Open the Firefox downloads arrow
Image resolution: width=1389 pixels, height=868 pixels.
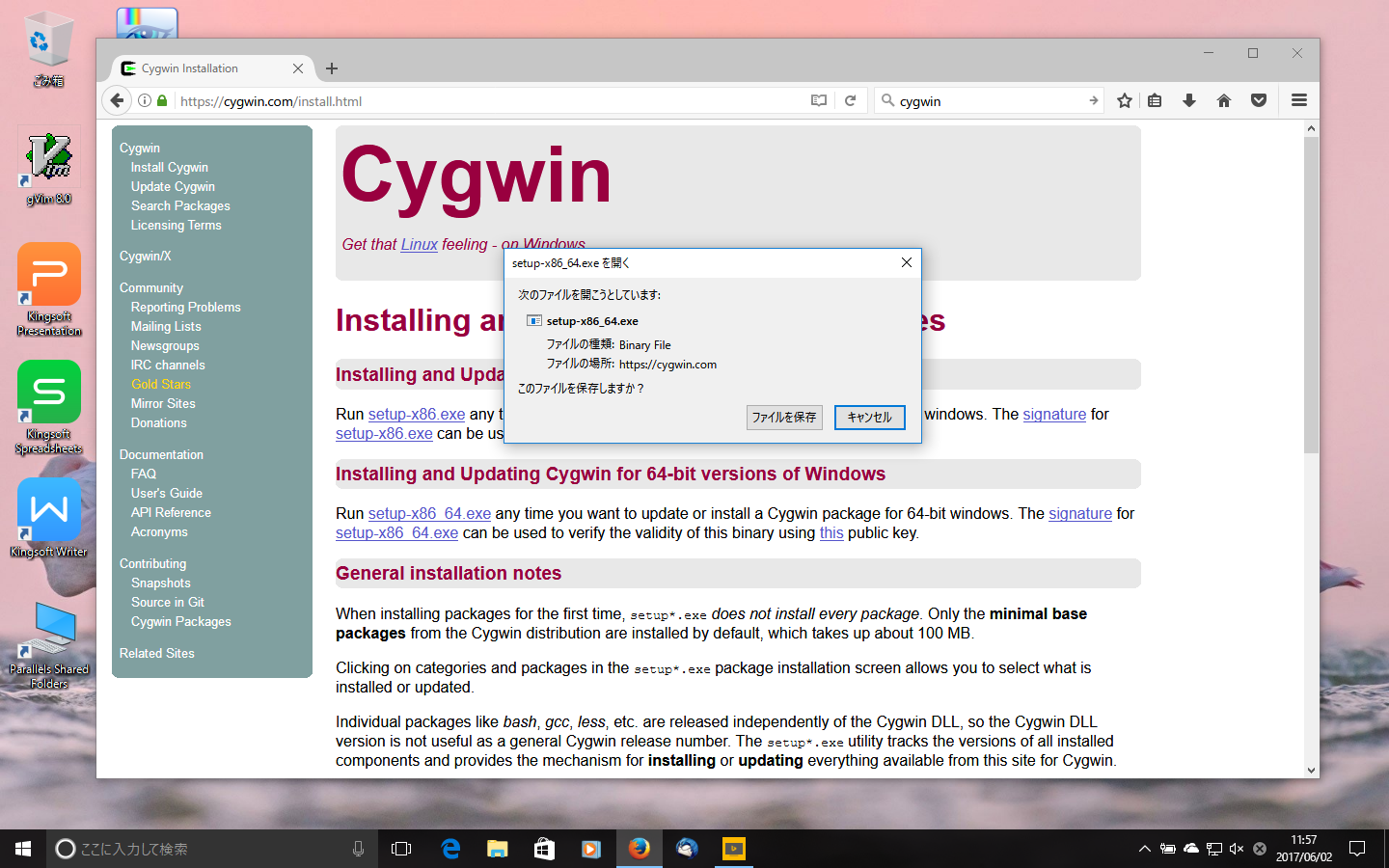click(1189, 100)
